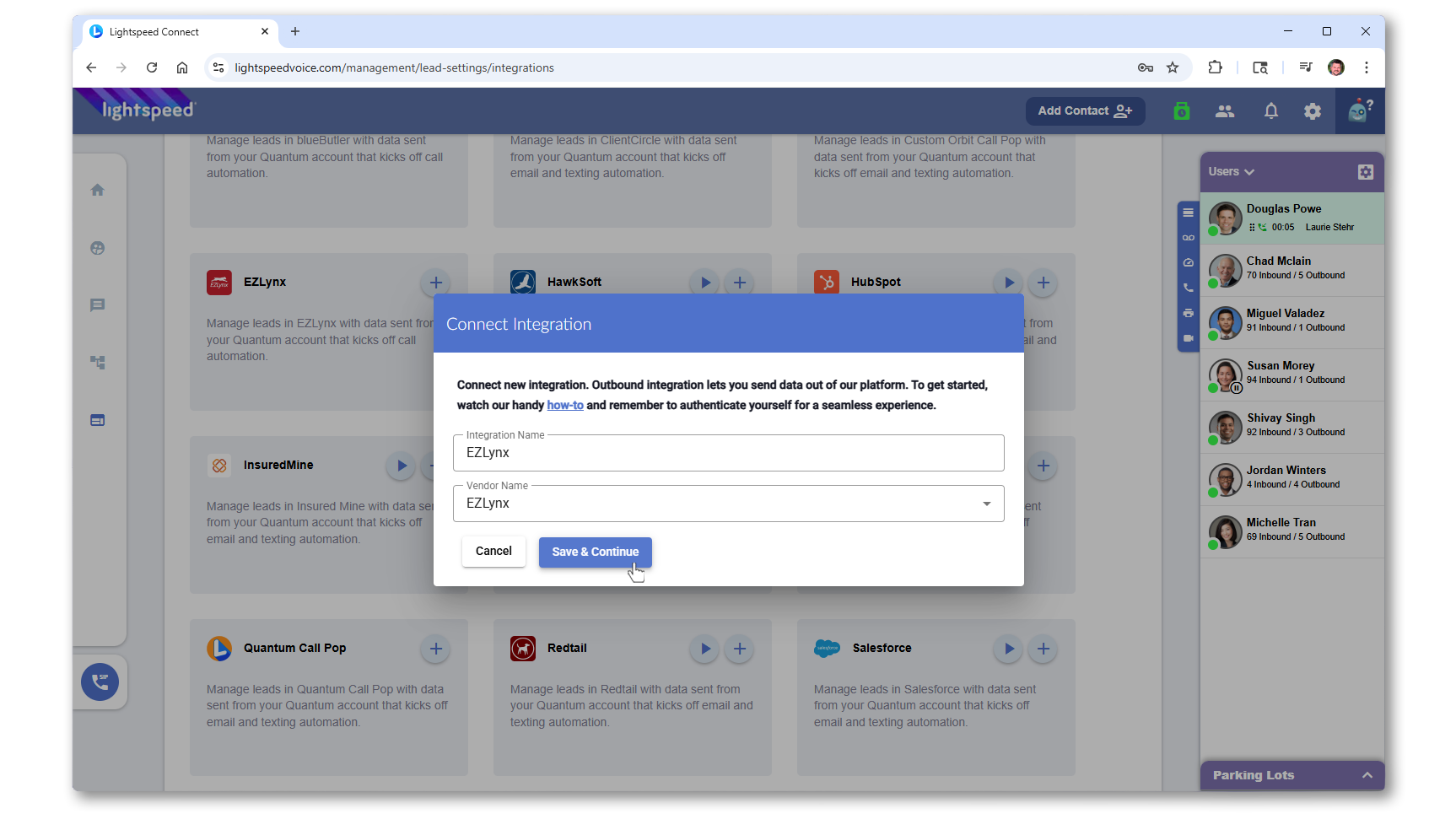Select user Douglas Powe
This screenshot has height=819, width=1456.
(1292, 218)
